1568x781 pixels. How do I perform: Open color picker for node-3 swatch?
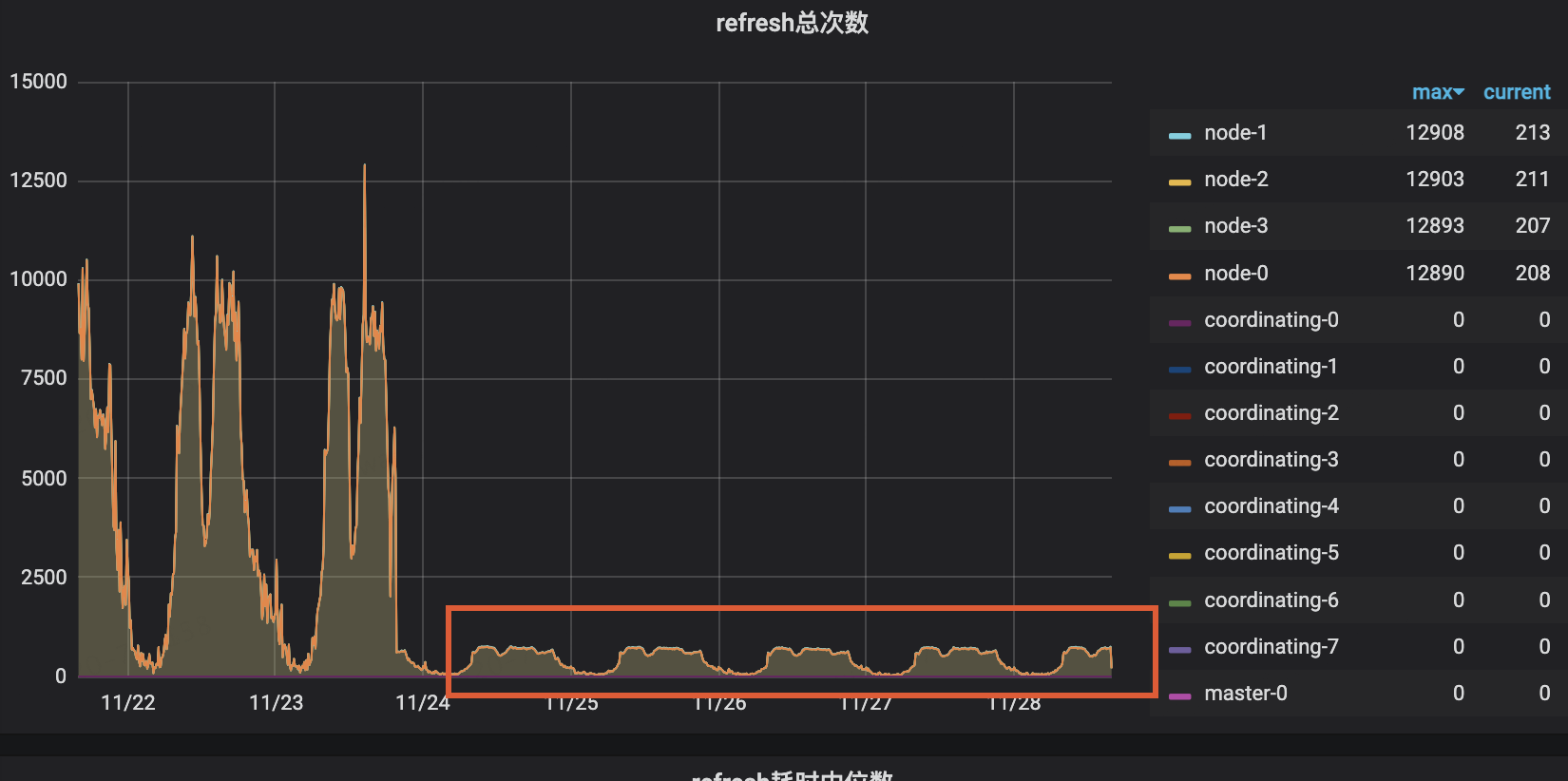tap(1179, 229)
